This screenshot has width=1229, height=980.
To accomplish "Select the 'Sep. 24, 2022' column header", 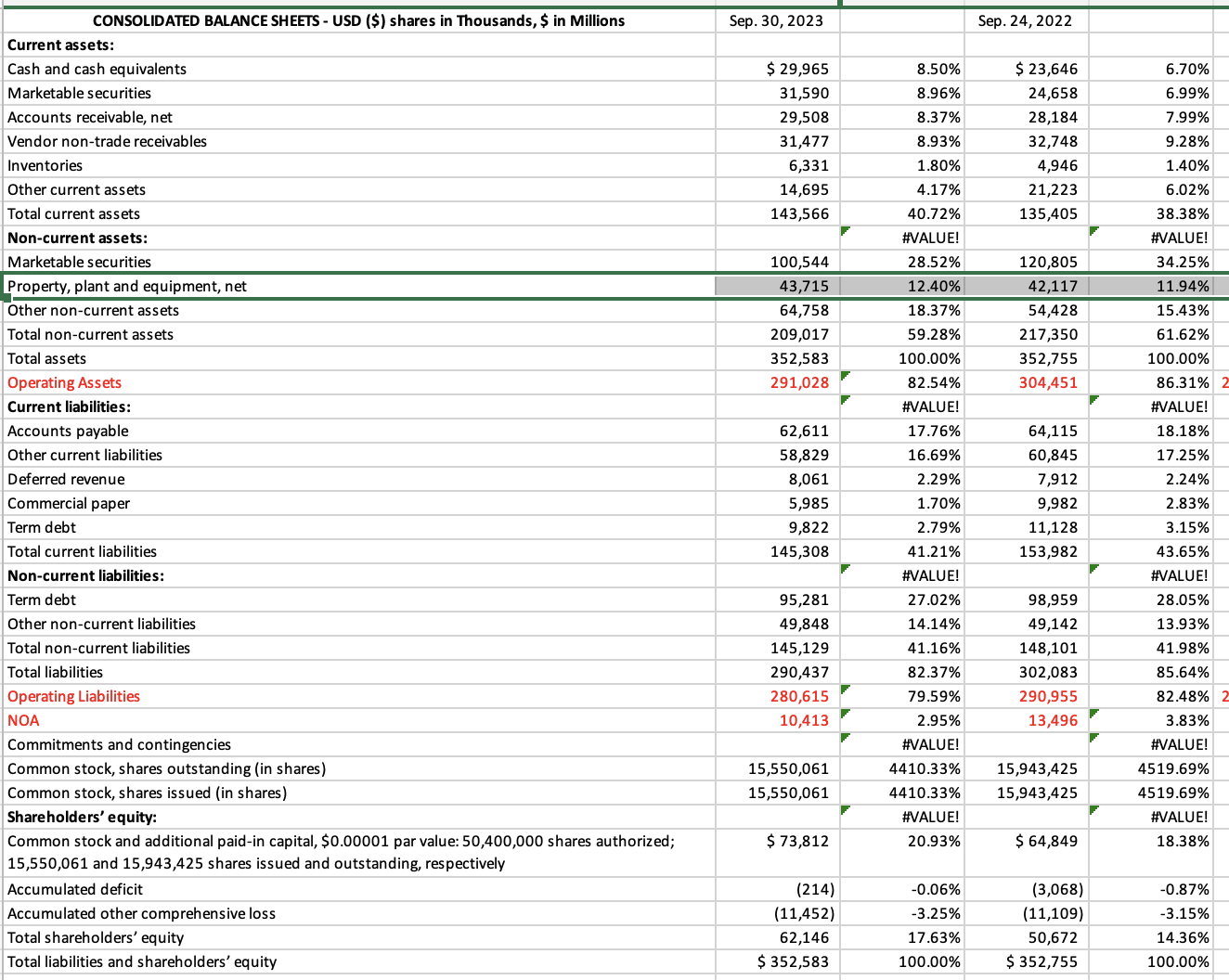I will click(1025, 20).
